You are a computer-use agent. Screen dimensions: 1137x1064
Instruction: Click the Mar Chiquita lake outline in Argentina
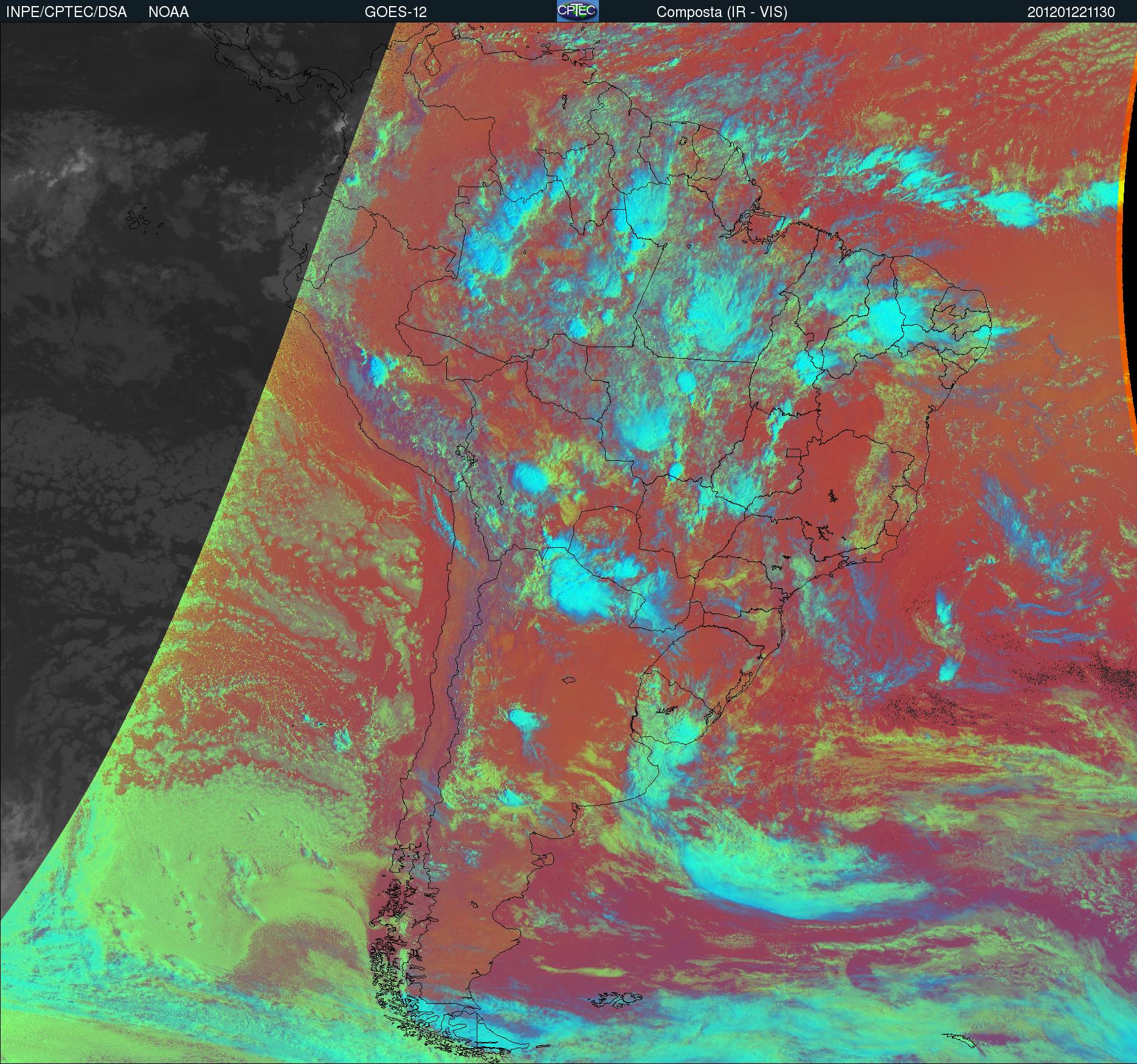[x=569, y=680]
